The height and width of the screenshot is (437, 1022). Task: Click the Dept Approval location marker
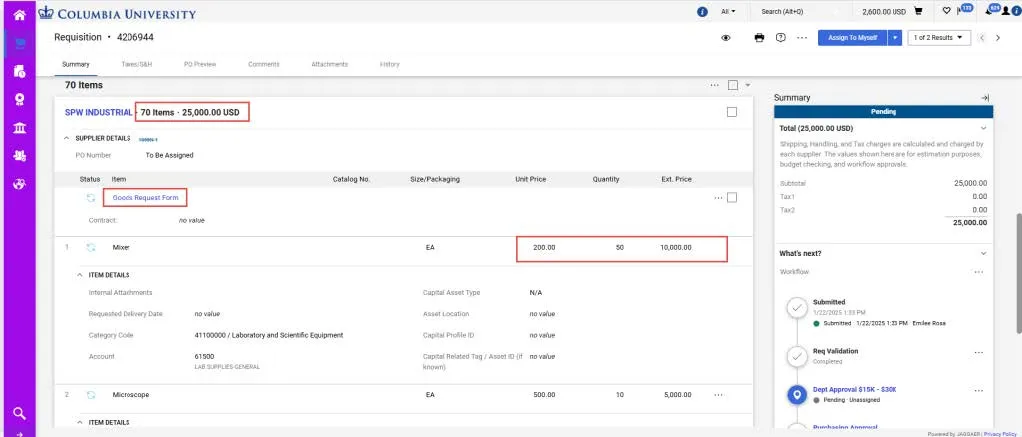click(797, 395)
